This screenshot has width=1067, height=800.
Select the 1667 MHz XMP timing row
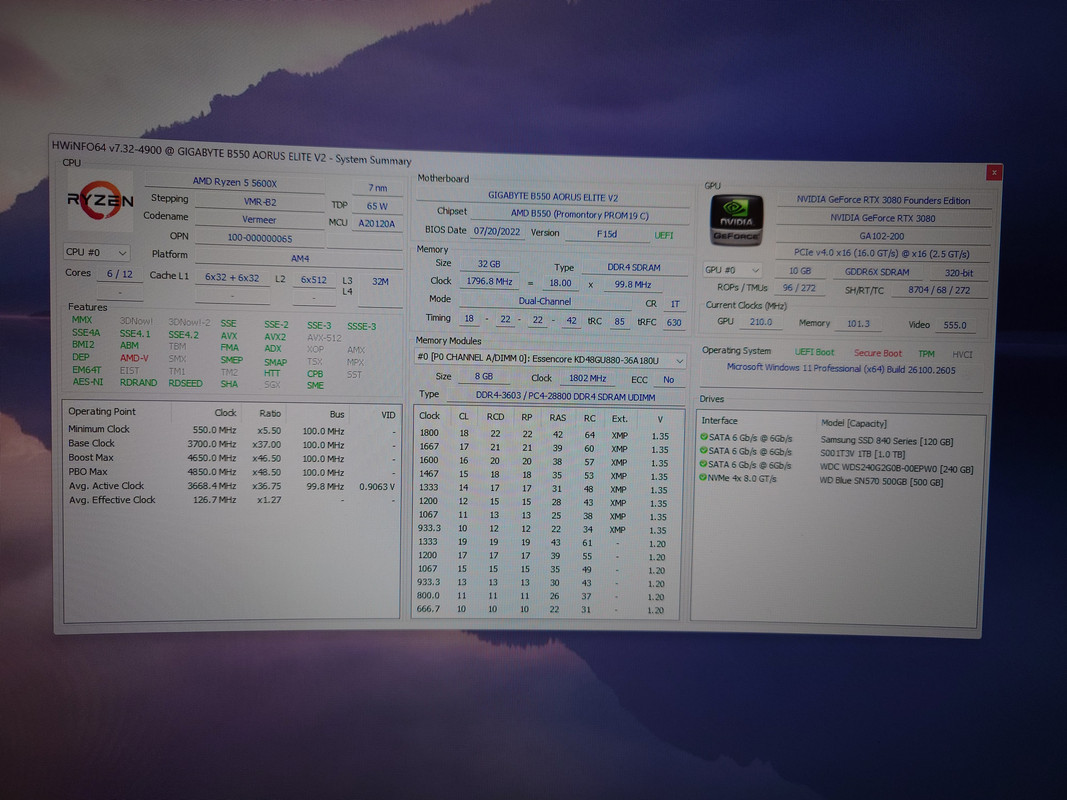click(x=544, y=448)
